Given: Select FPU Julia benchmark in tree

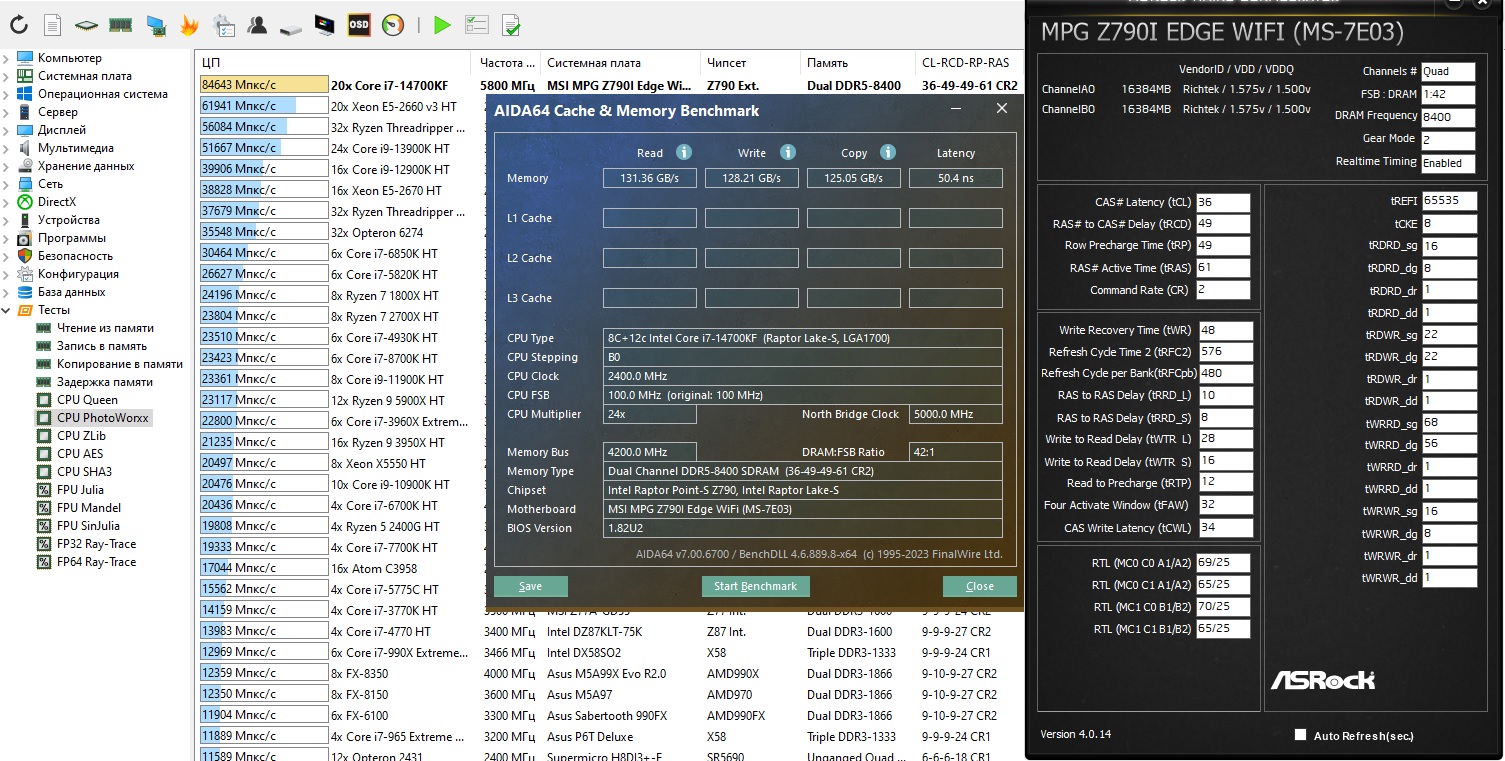Looking at the screenshot, I should pos(80,490).
